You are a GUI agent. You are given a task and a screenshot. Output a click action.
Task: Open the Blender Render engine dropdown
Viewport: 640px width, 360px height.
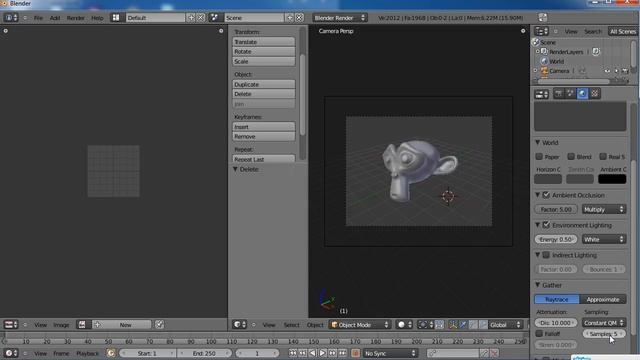tap(340, 18)
